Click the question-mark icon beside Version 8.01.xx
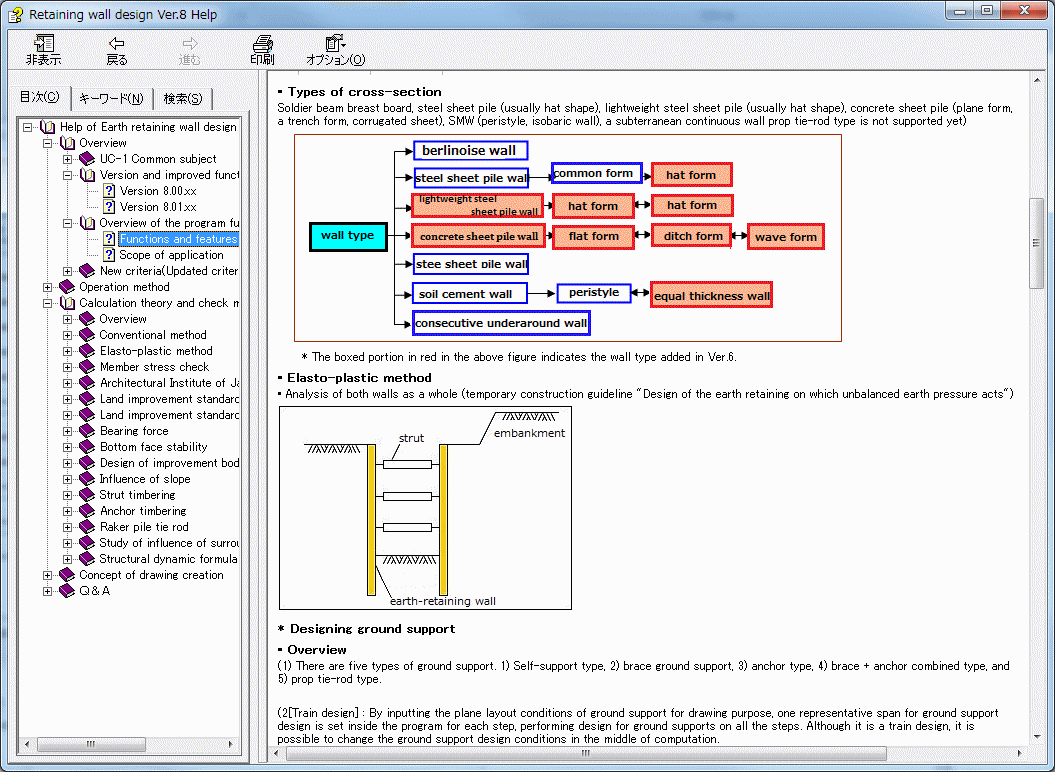 coord(109,207)
